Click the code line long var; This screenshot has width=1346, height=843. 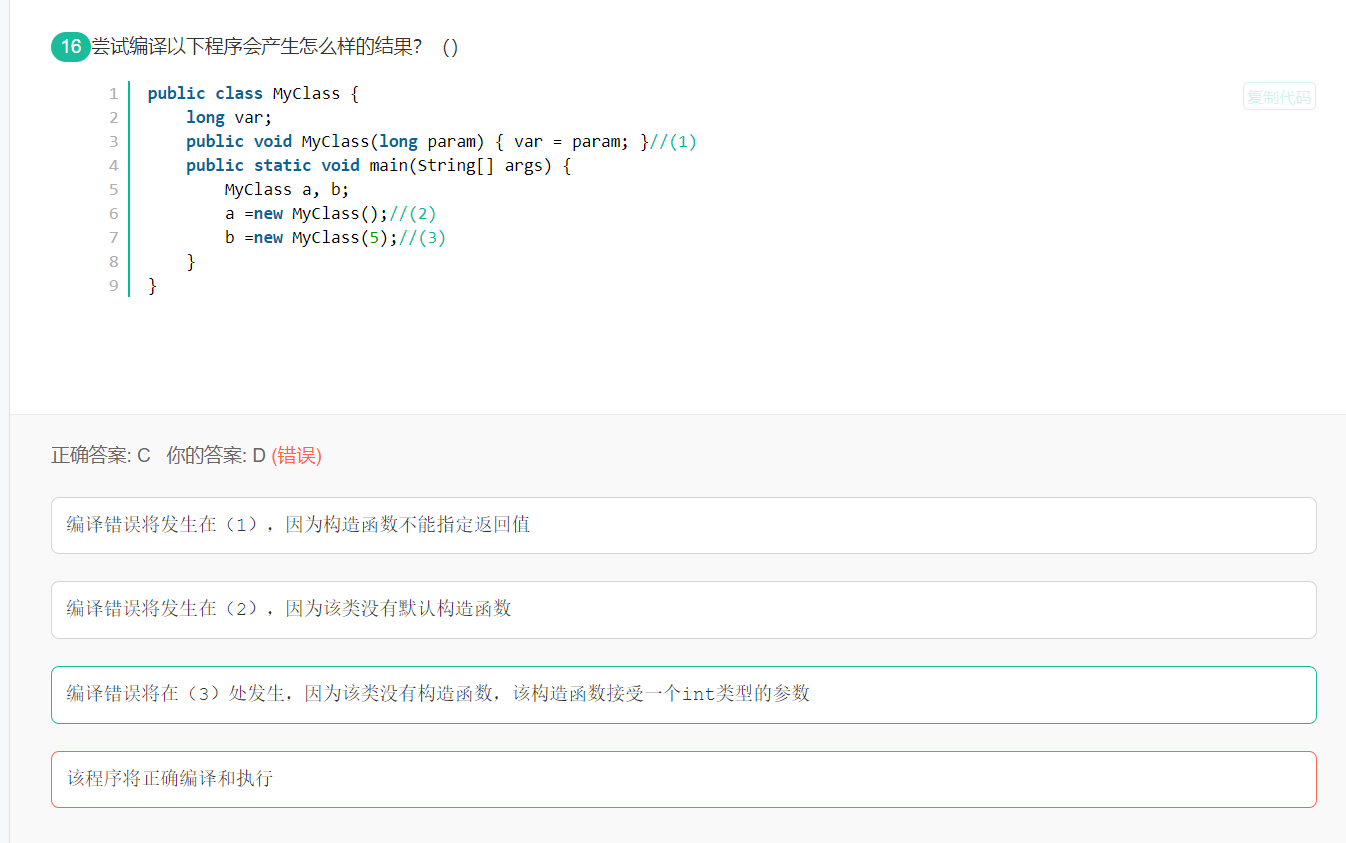point(229,117)
